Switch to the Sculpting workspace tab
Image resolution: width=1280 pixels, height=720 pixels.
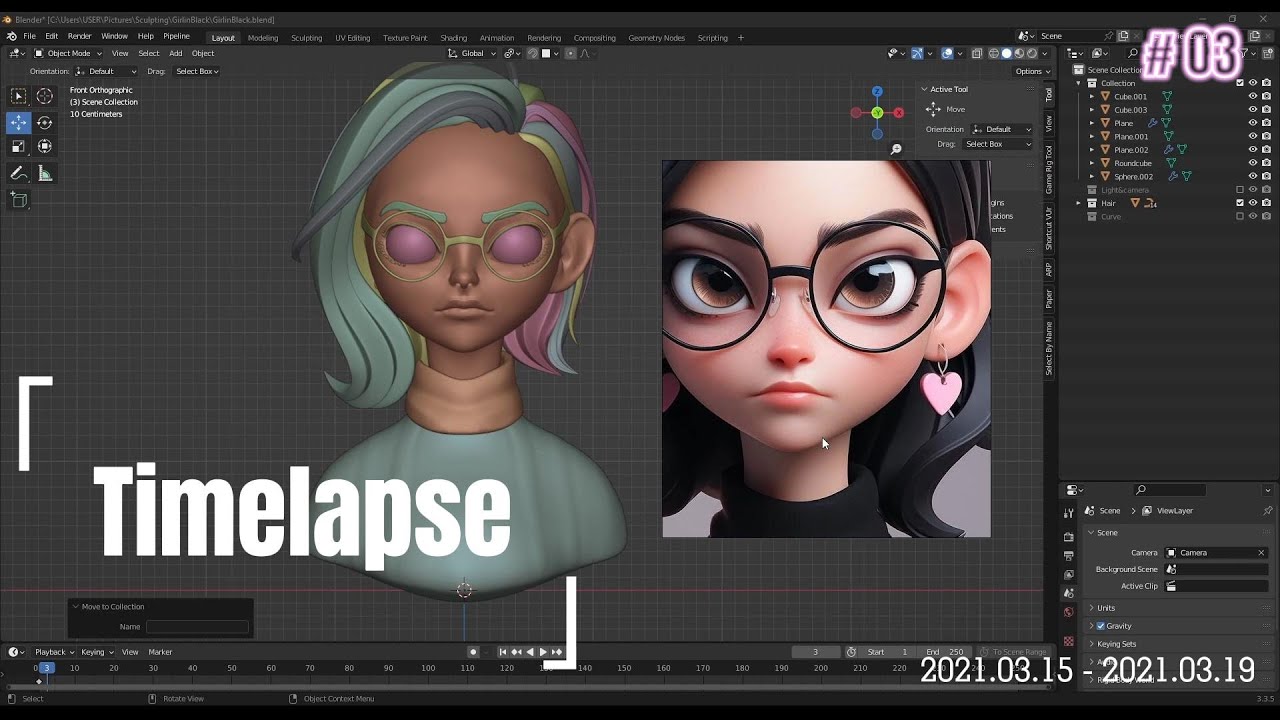pos(306,38)
